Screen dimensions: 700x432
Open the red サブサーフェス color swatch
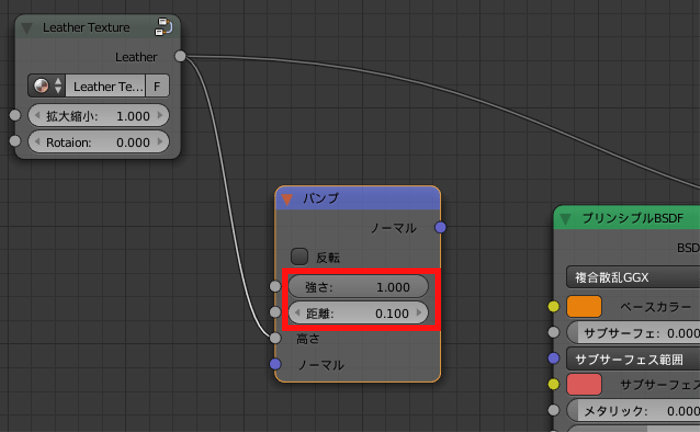coord(584,385)
